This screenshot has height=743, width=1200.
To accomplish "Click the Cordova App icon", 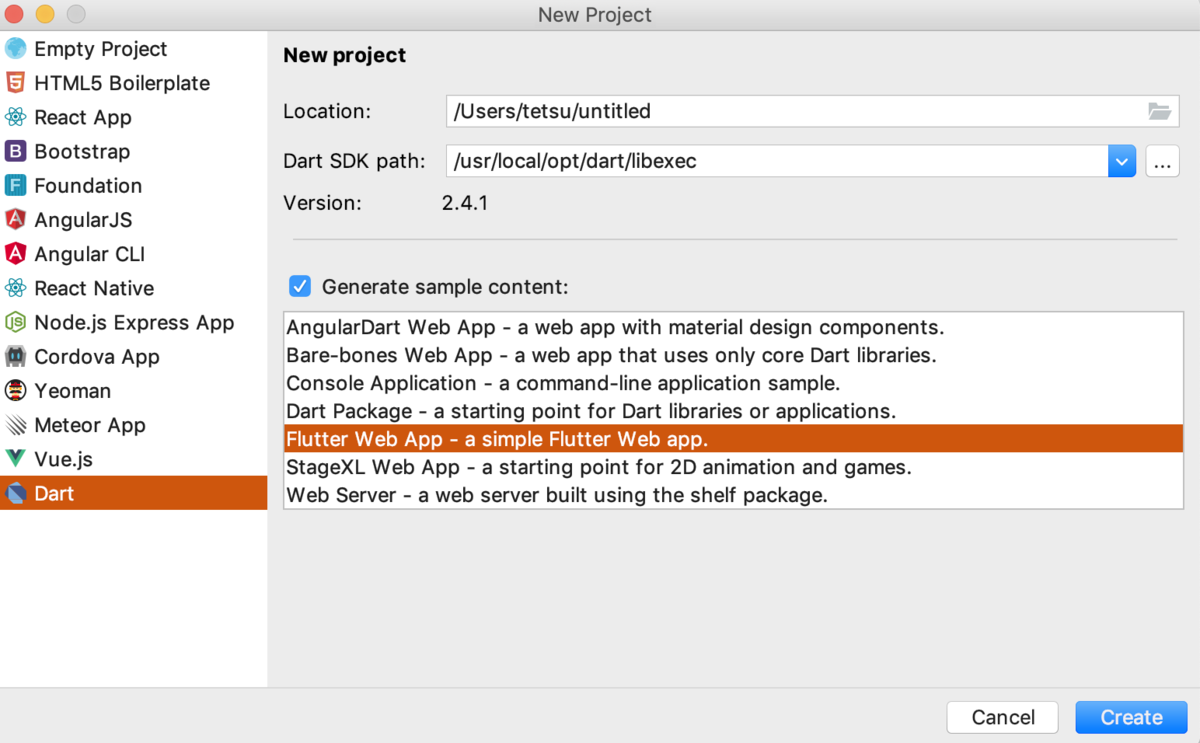I will tap(15, 357).
